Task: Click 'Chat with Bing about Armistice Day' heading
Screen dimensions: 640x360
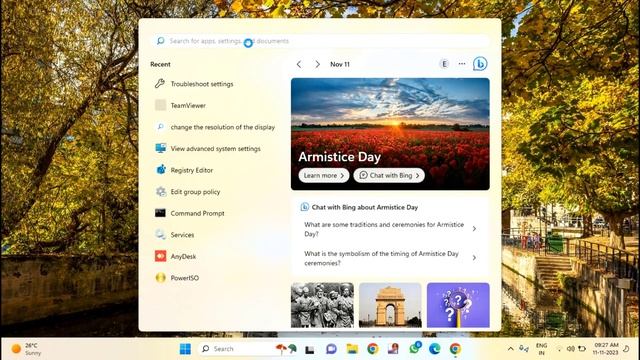Action: [x=364, y=207]
